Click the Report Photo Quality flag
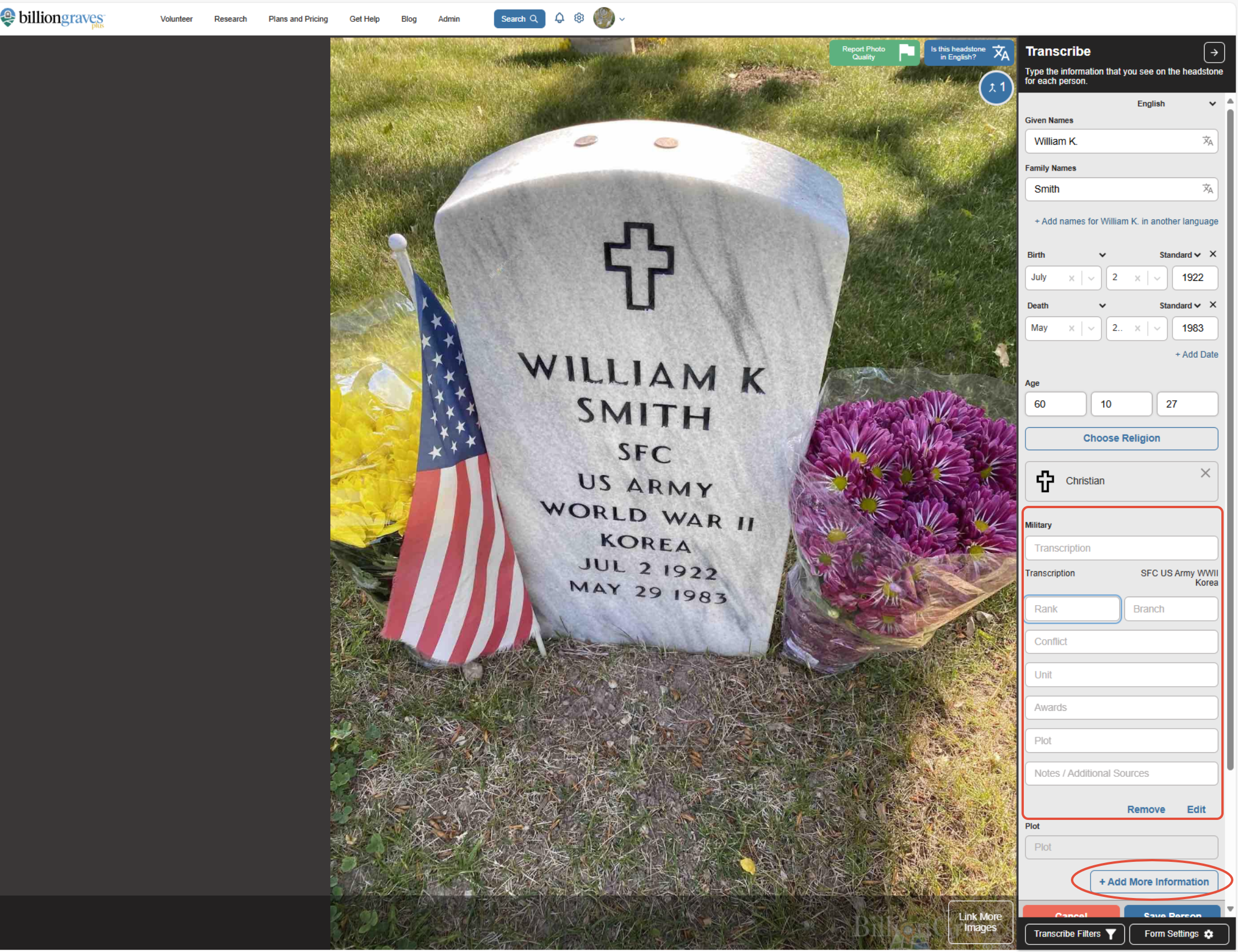The image size is (1238, 952). [x=906, y=53]
